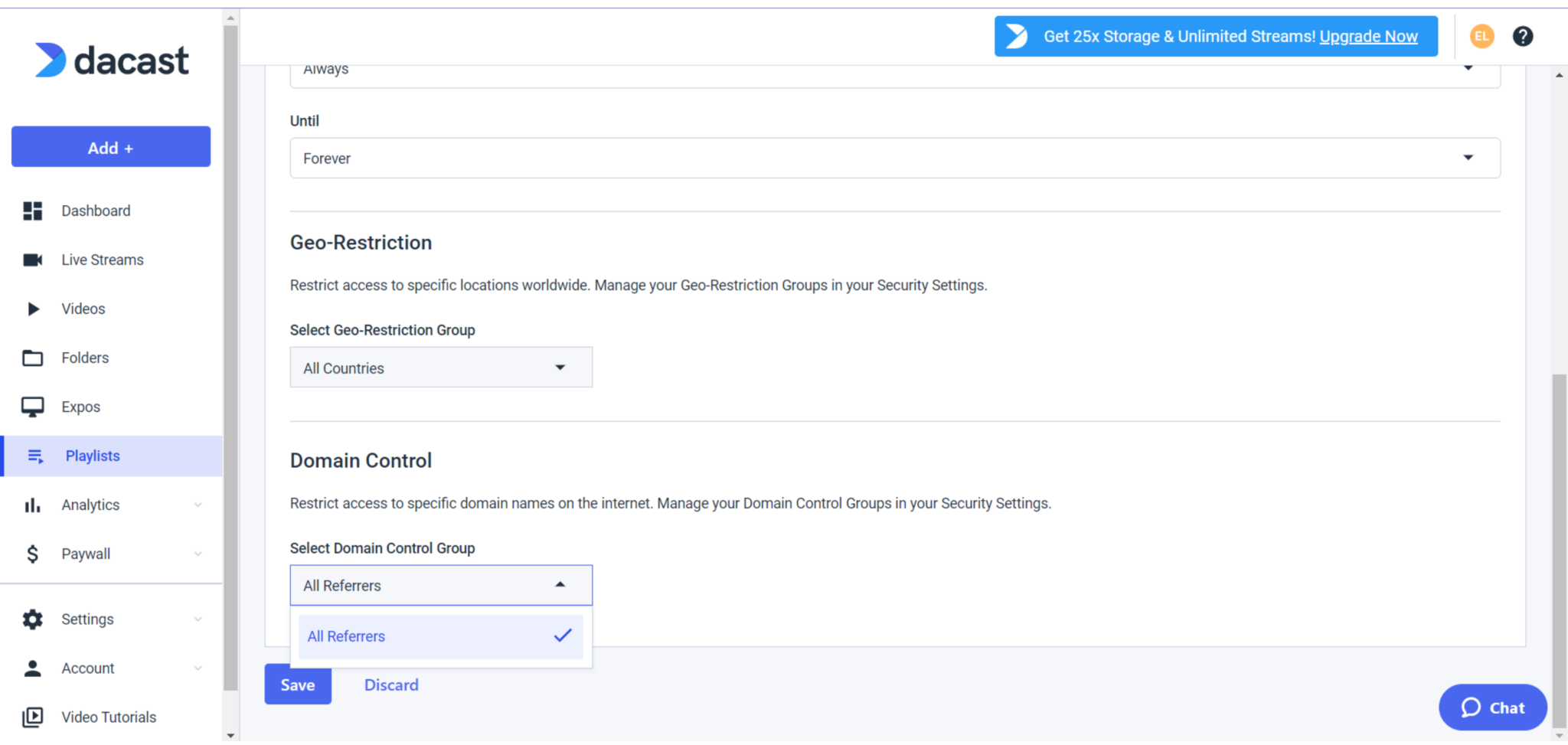Open the Until Forever dropdown

(894, 158)
